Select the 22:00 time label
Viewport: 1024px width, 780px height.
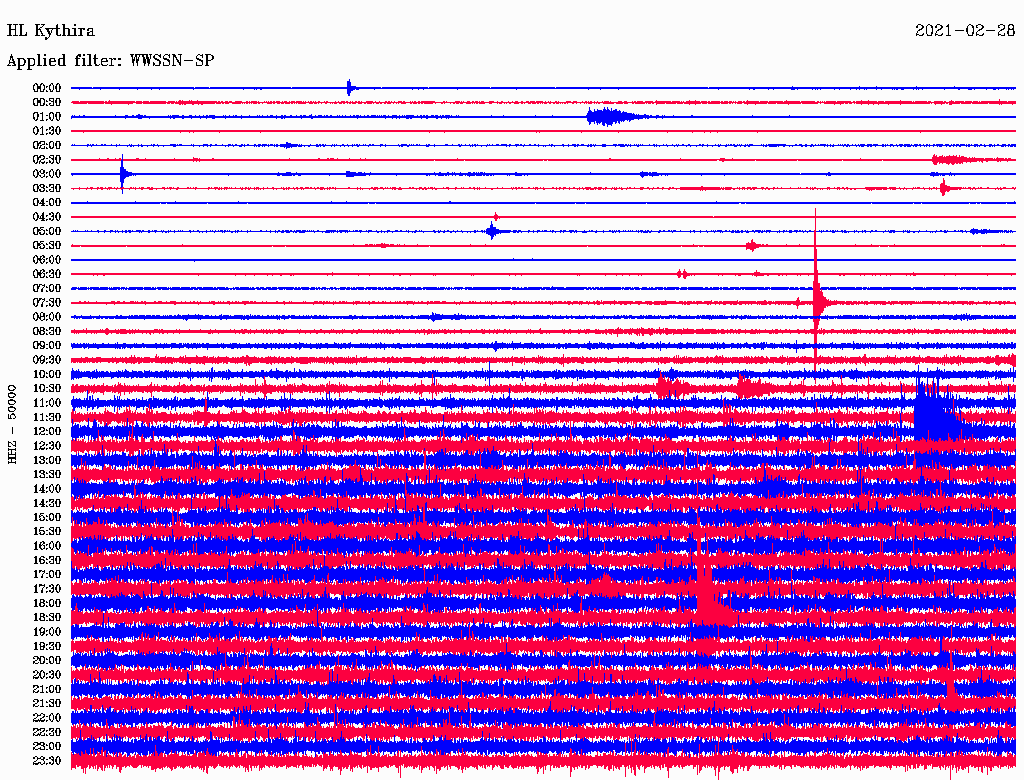click(x=47, y=718)
